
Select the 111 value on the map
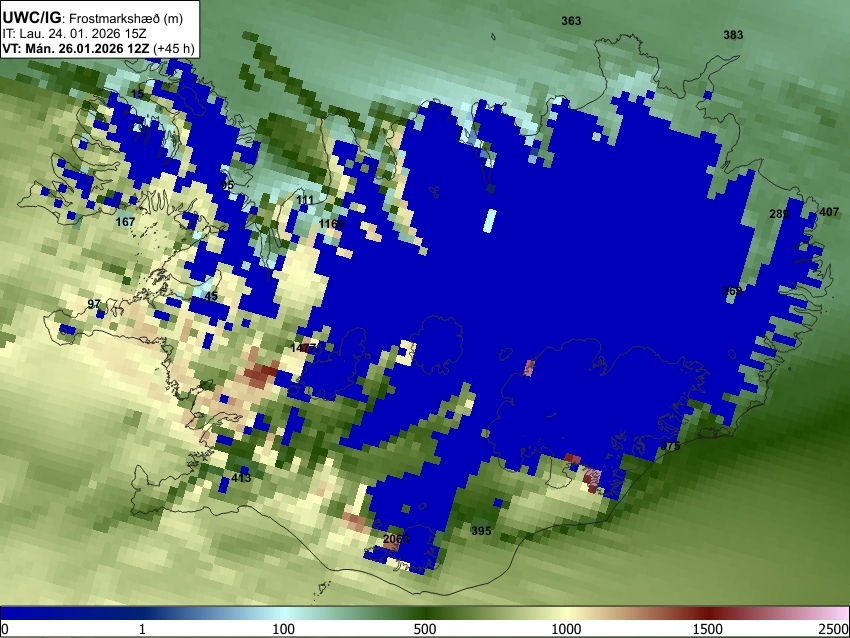[305, 201]
